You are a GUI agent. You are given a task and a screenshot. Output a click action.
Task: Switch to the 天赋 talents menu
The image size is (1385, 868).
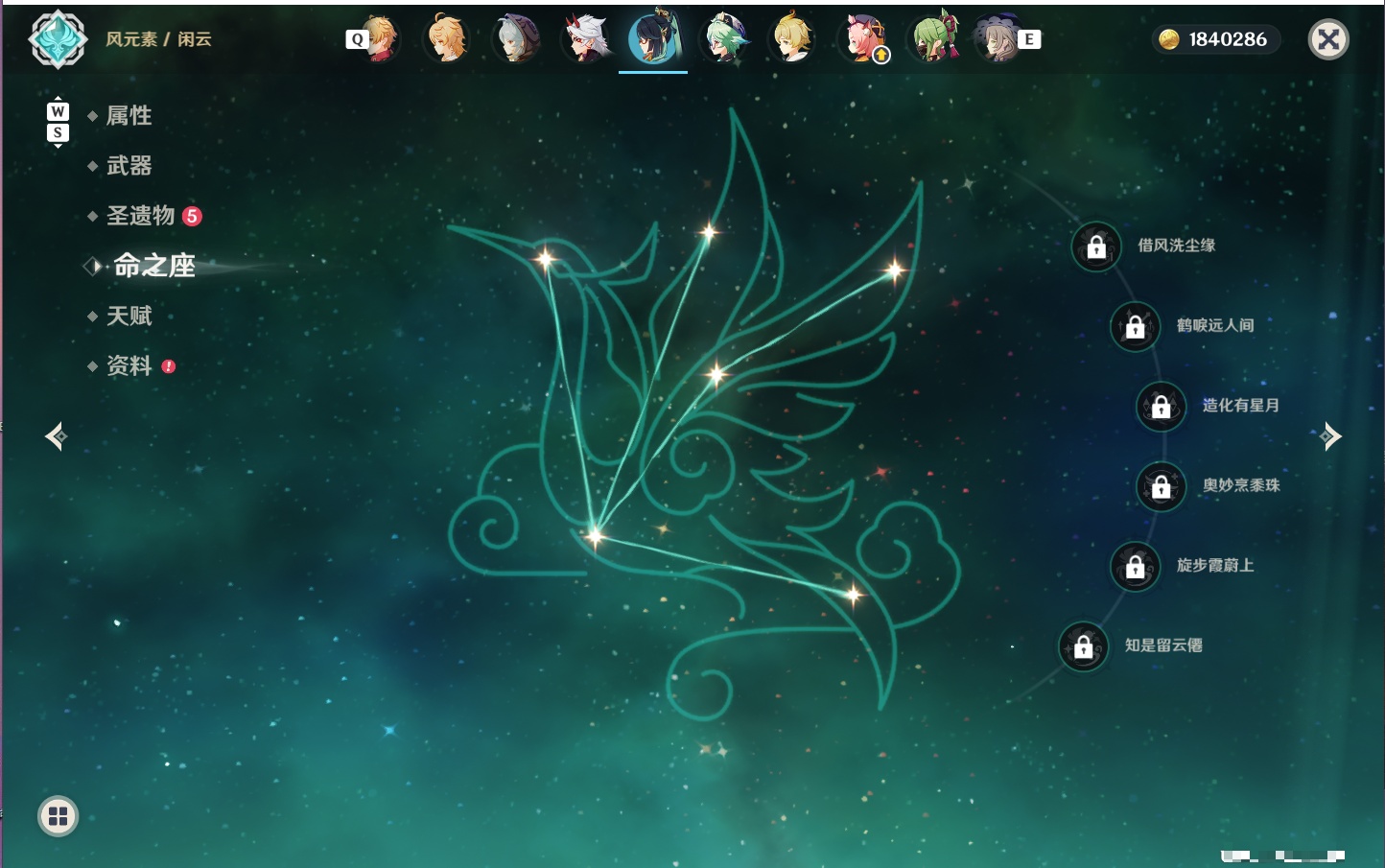129,316
